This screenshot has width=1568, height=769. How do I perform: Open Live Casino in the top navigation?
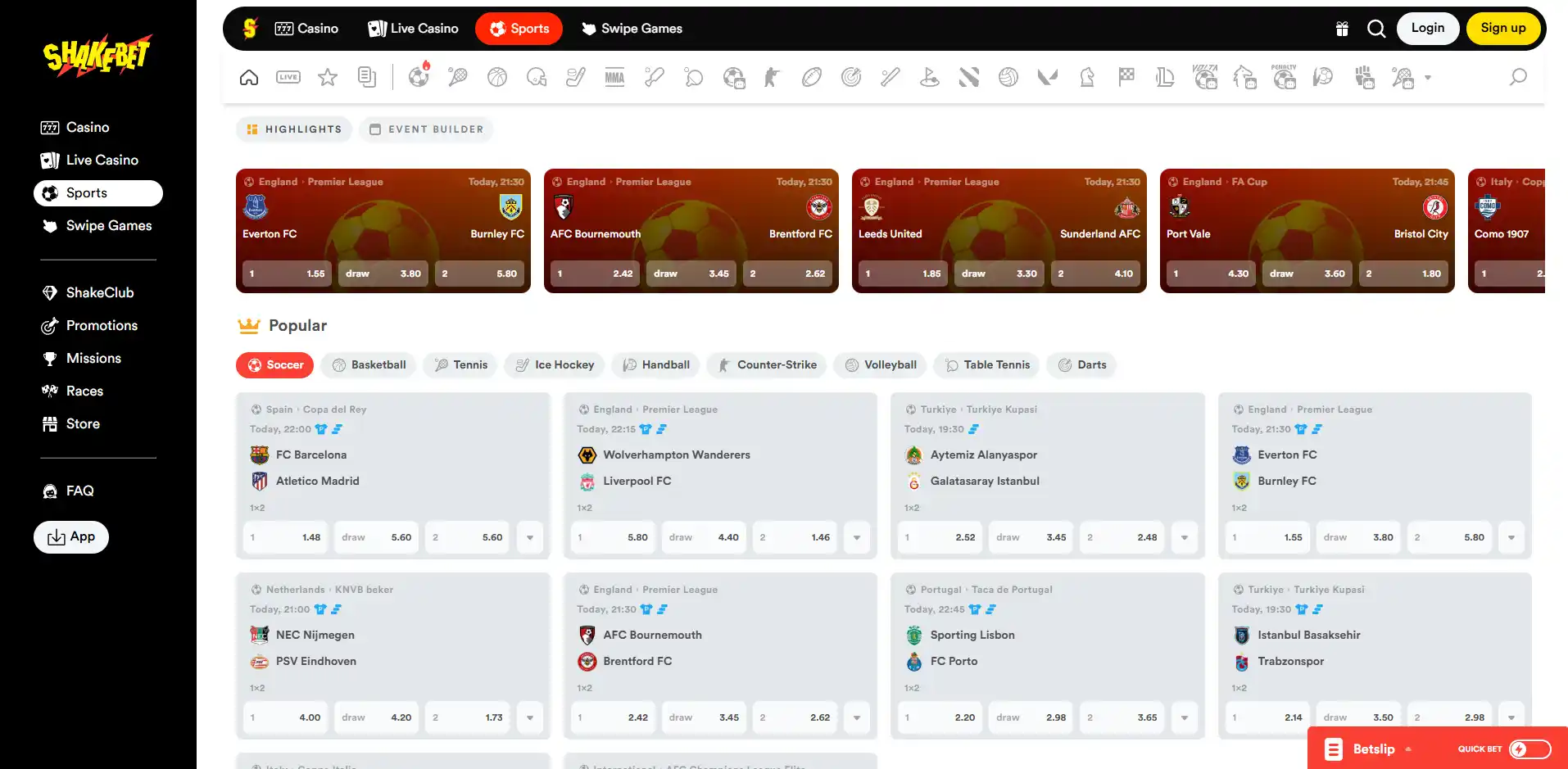click(413, 29)
